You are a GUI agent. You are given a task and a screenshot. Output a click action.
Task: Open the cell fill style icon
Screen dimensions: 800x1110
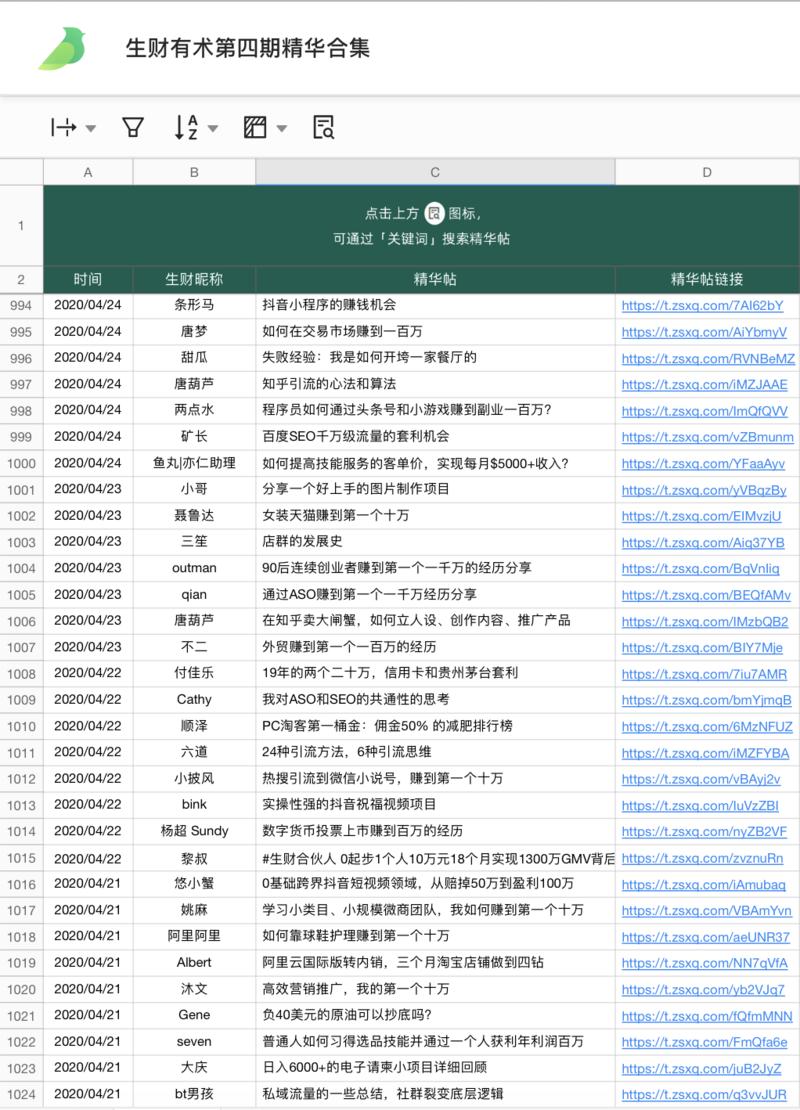[256, 127]
